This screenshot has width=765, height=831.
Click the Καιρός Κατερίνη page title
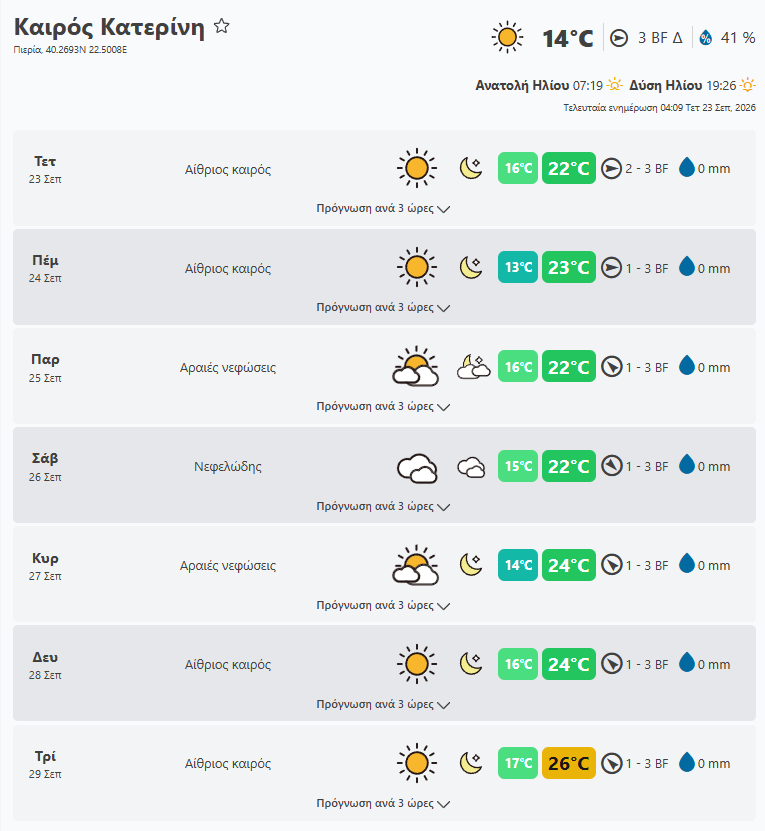(x=109, y=26)
